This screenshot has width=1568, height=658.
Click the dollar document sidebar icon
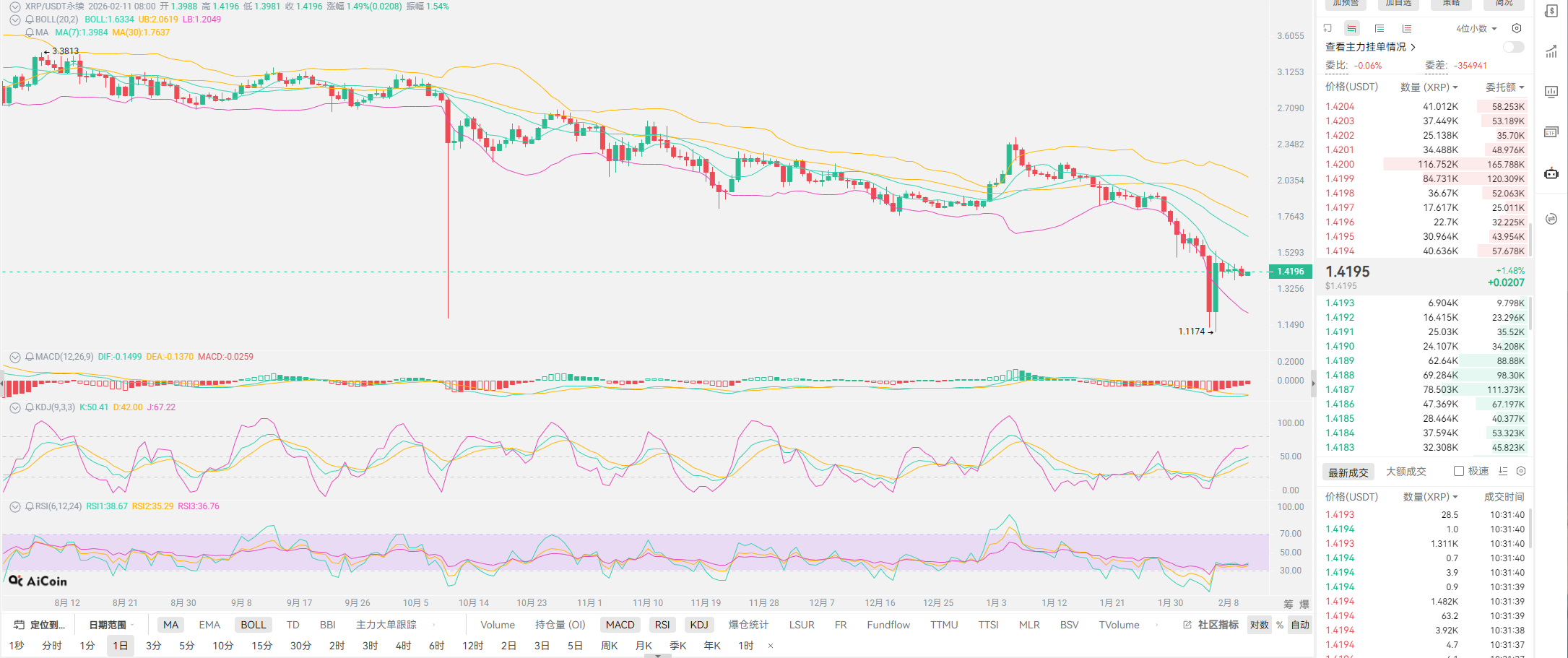(x=1551, y=11)
